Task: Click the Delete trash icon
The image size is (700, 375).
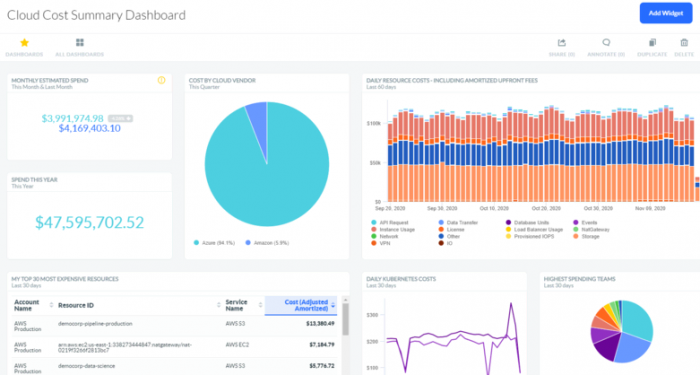Action: pyautogui.click(x=684, y=43)
